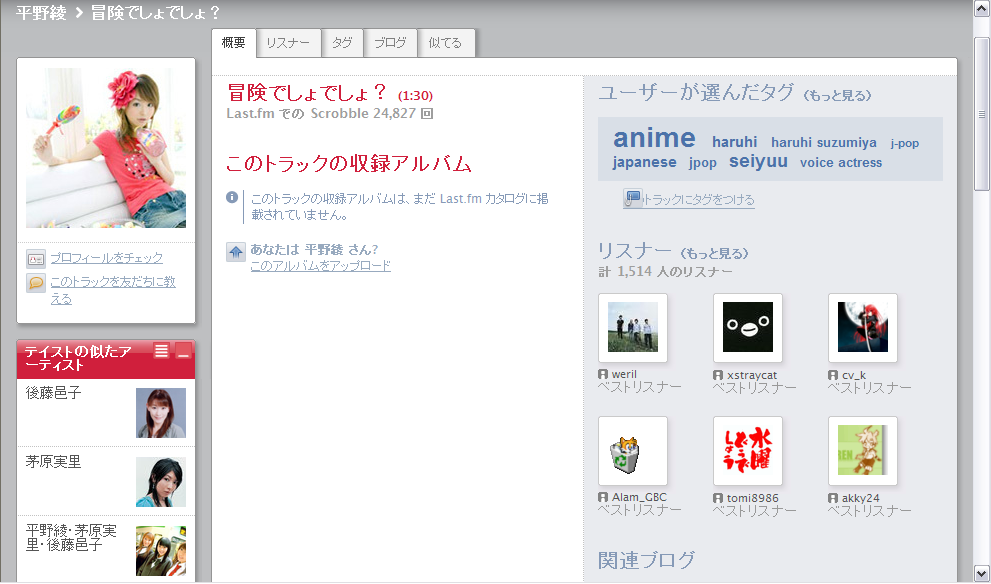
Task: Click the user icon beside weril
Action: (603, 374)
